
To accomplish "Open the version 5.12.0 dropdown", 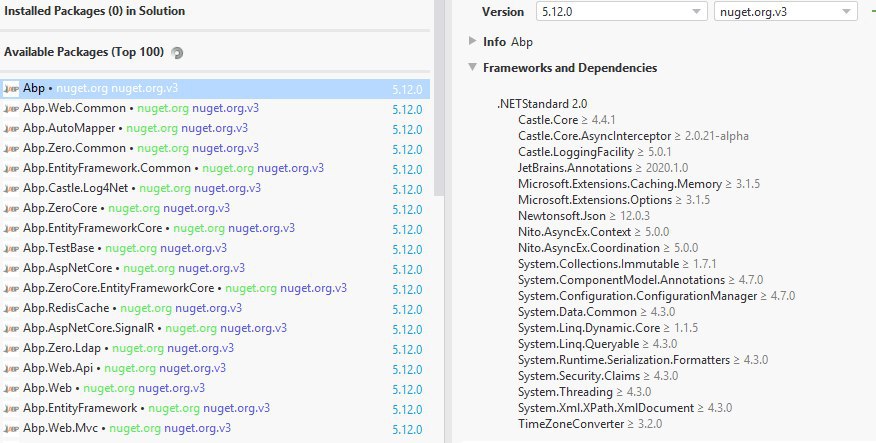I will pyautogui.click(x=621, y=12).
